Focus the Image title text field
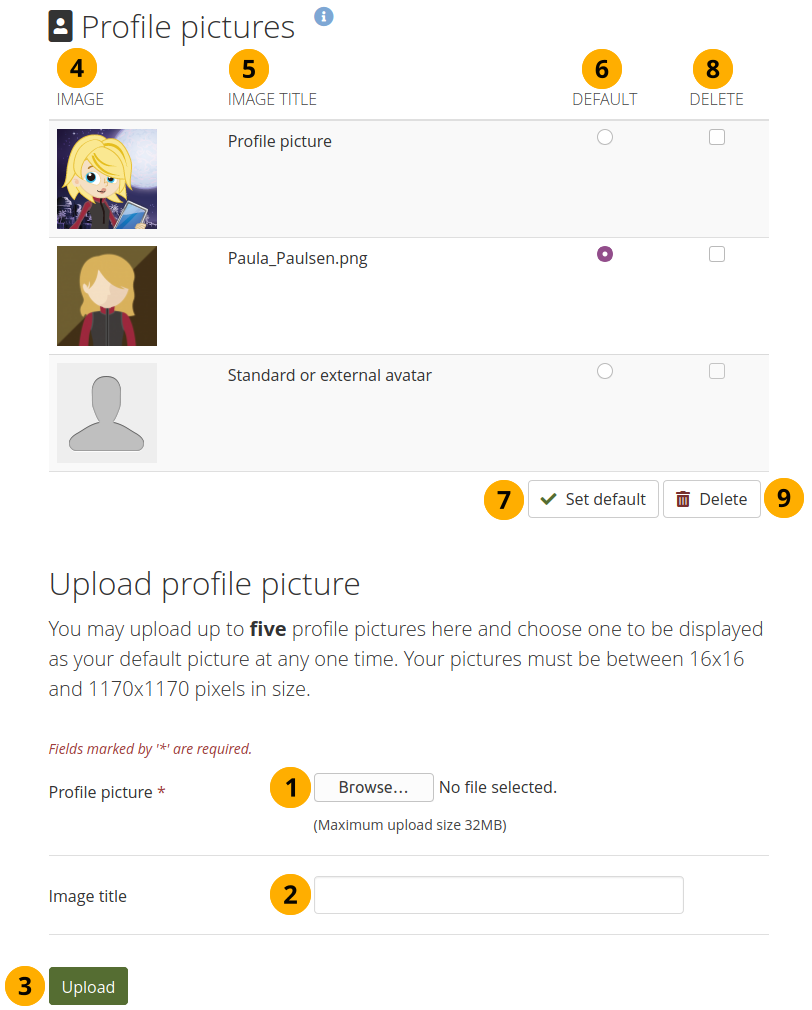Viewport: 812px width, 1010px height. coord(498,895)
